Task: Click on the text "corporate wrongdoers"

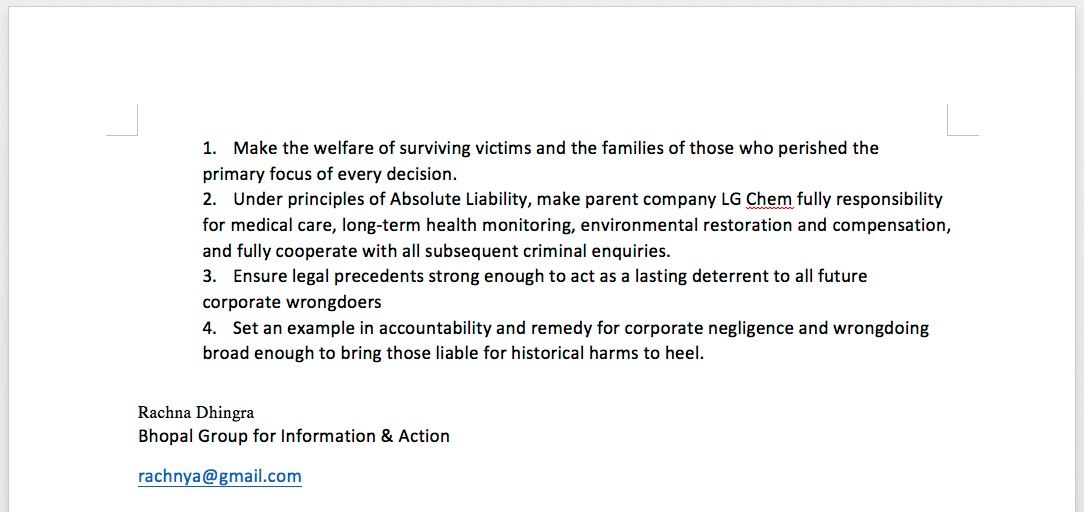Action: 292,302
